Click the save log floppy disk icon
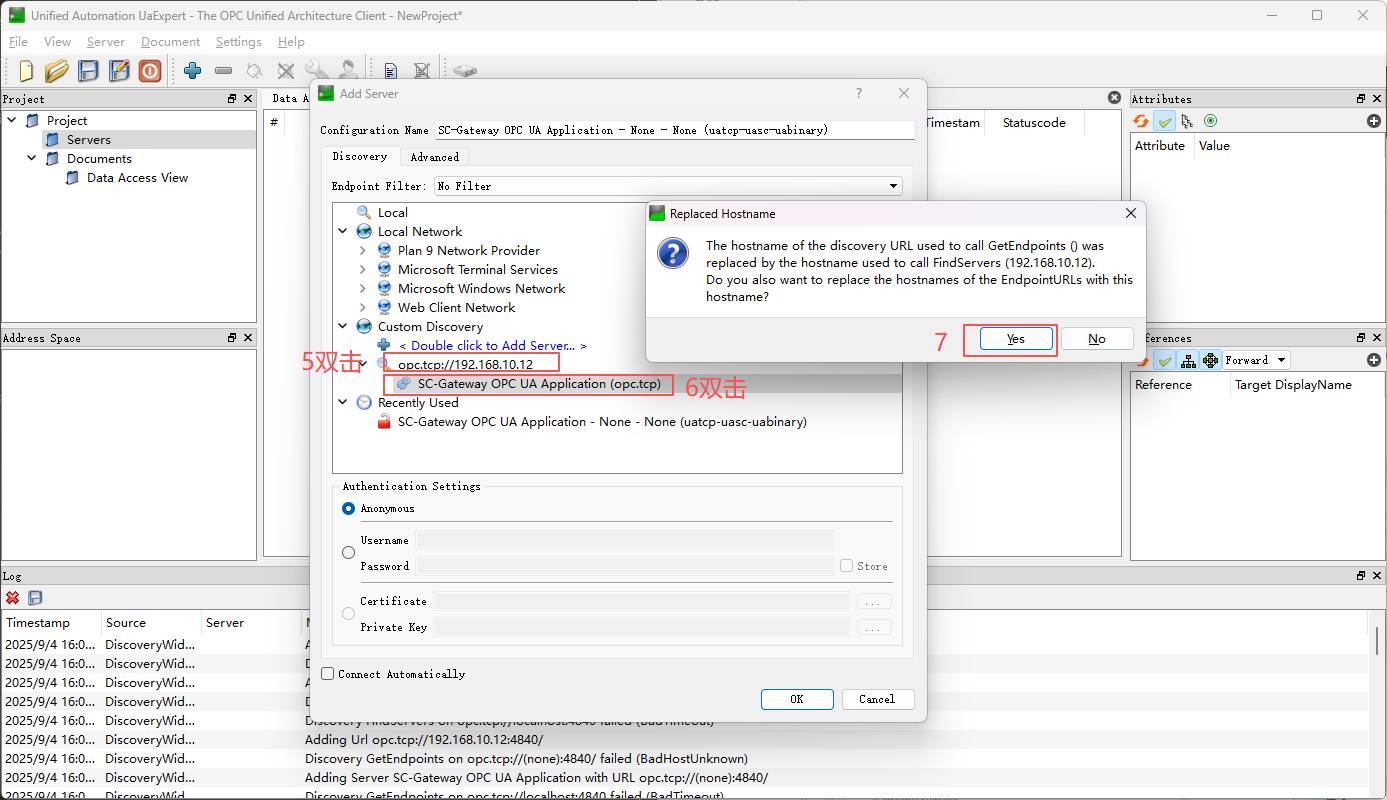The height and width of the screenshot is (800, 1387). 35,598
